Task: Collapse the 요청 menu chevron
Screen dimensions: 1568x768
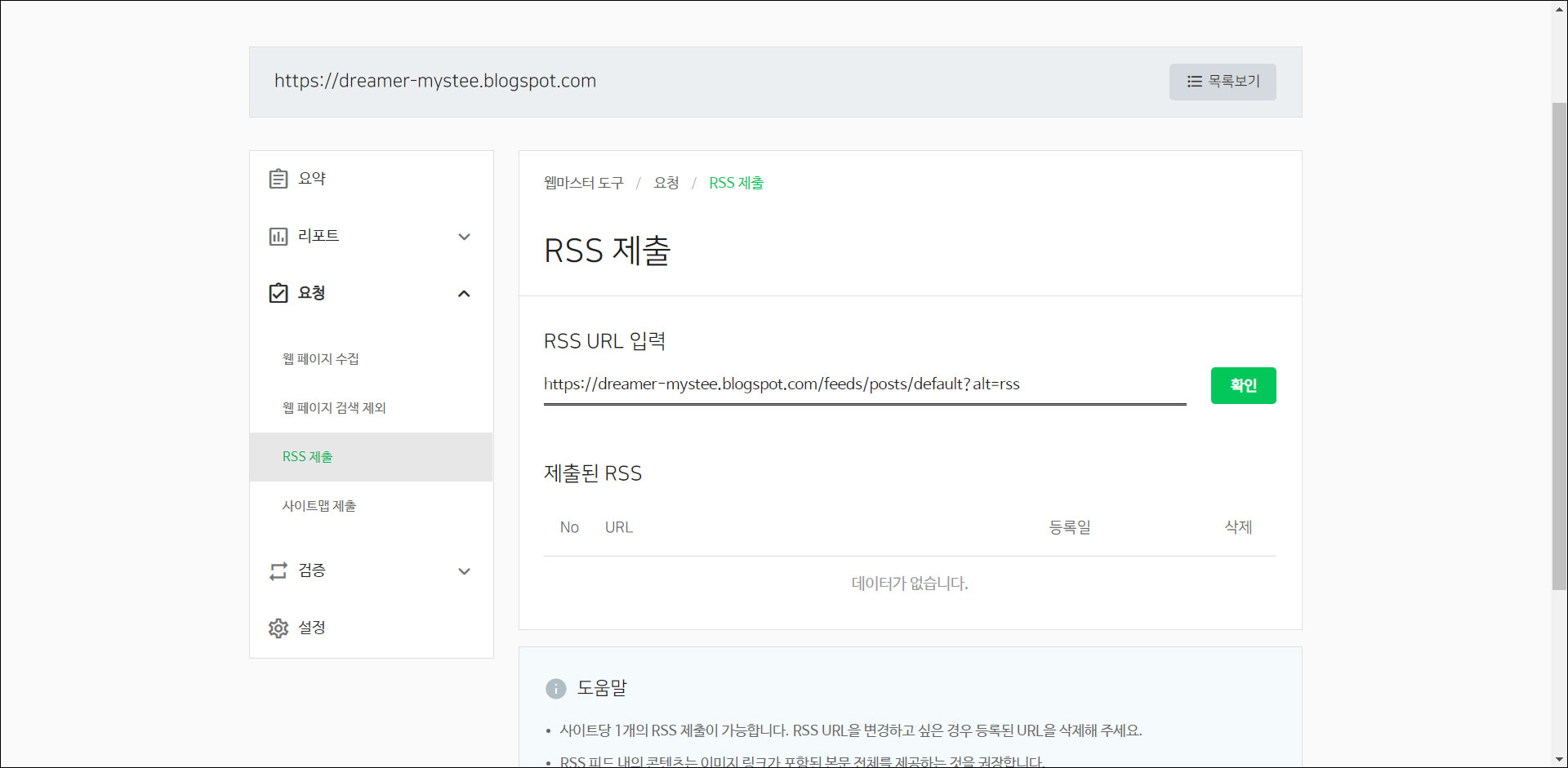Action: [x=464, y=294]
